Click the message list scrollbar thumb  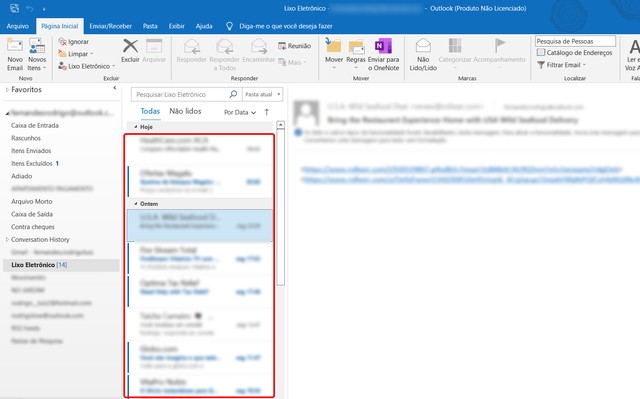click(280, 207)
